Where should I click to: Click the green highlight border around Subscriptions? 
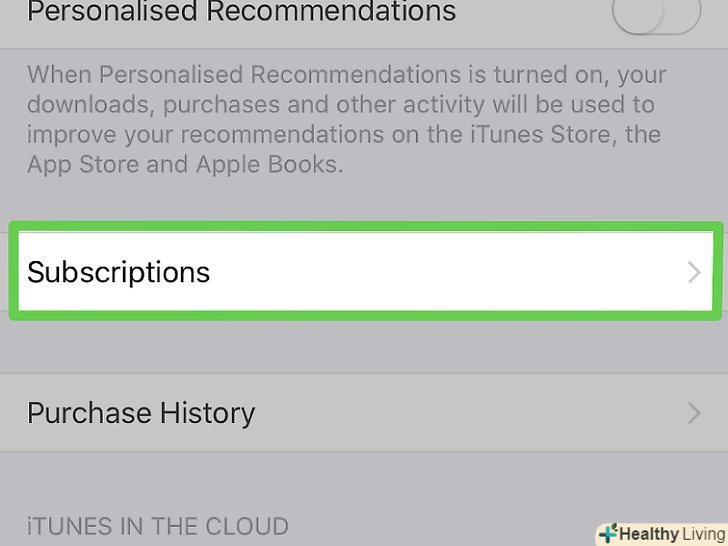pos(364,228)
